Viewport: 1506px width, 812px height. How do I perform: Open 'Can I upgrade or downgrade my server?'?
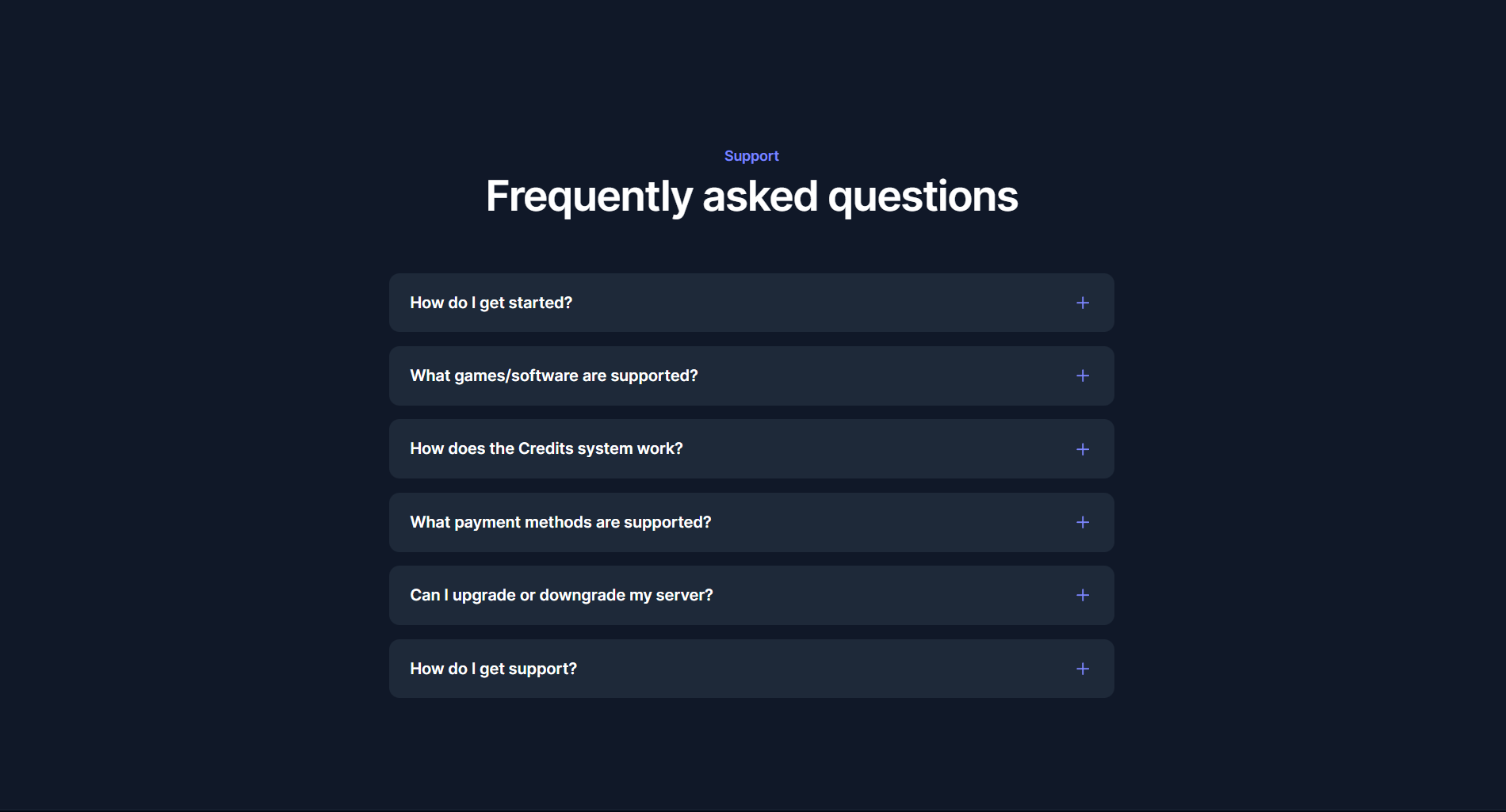click(x=561, y=595)
